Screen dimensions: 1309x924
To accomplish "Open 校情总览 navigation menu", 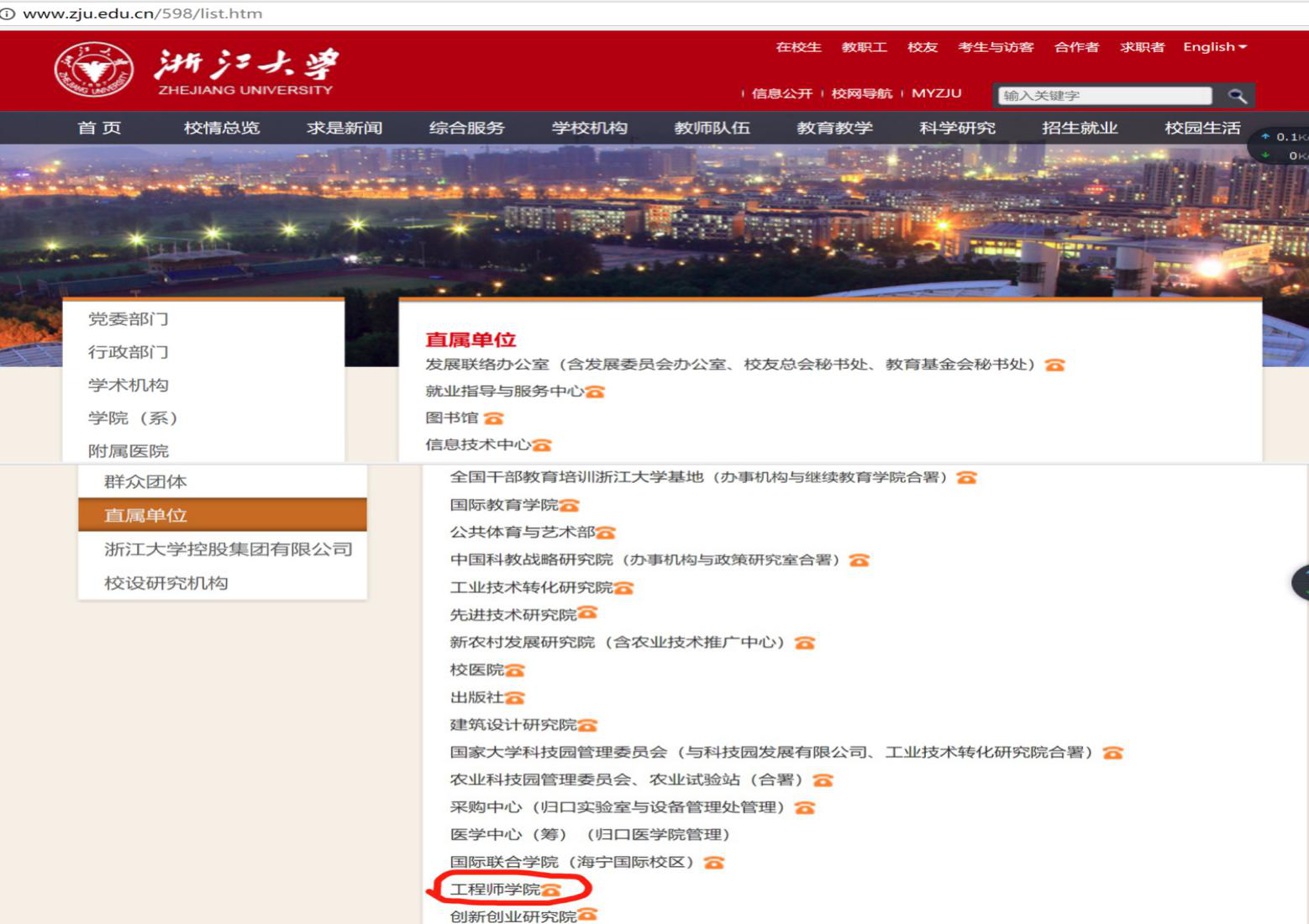I will click(x=222, y=128).
